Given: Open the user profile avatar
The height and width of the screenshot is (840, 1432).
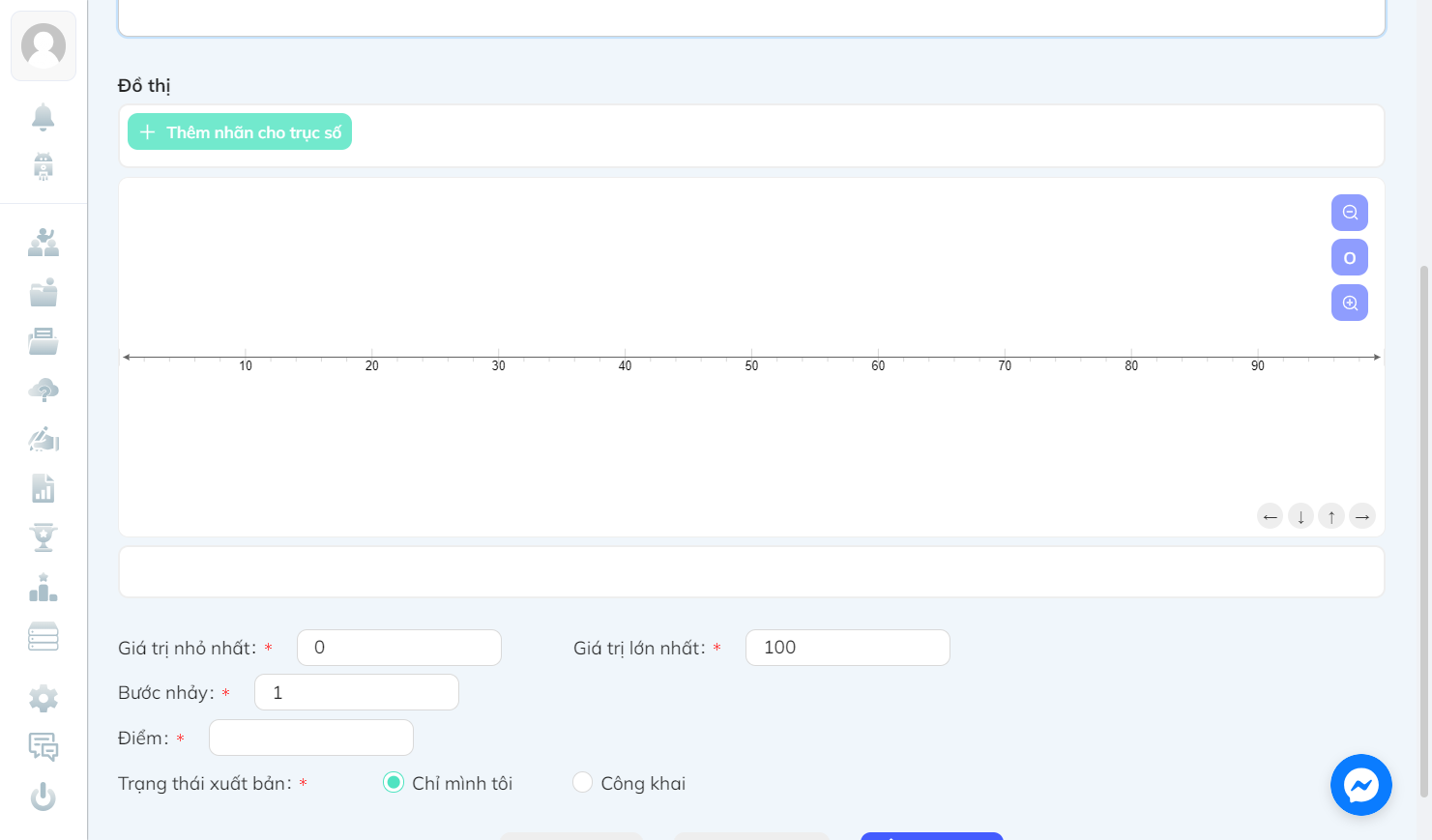Looking at the screenshot, I should [44, 45].
